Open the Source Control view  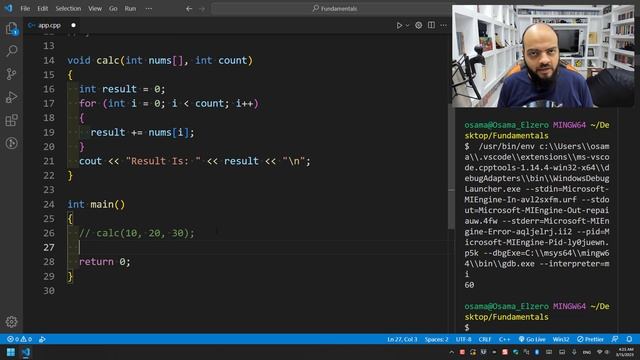coord(11,74)
